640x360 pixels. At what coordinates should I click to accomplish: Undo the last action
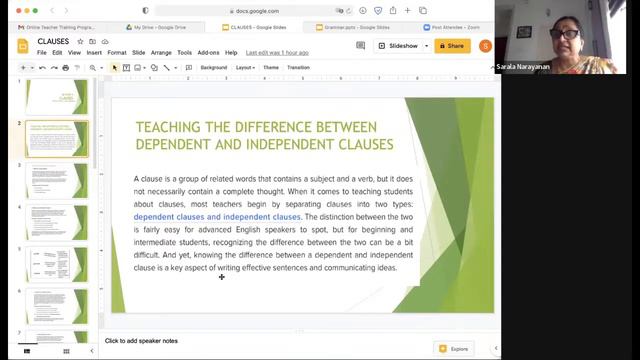point(42,68)
